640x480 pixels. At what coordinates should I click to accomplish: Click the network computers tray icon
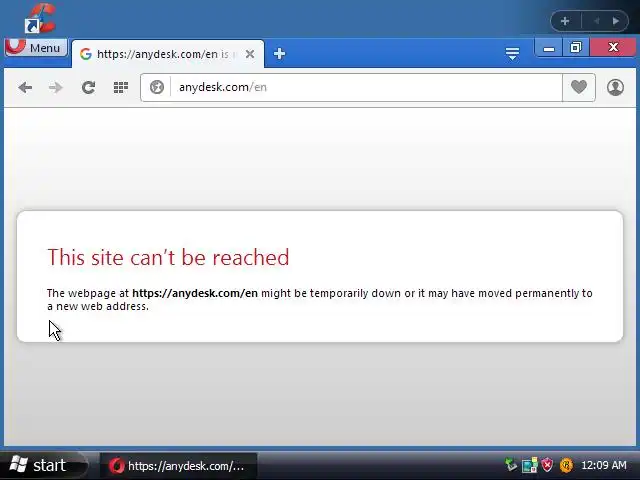[x=529, y=465]
